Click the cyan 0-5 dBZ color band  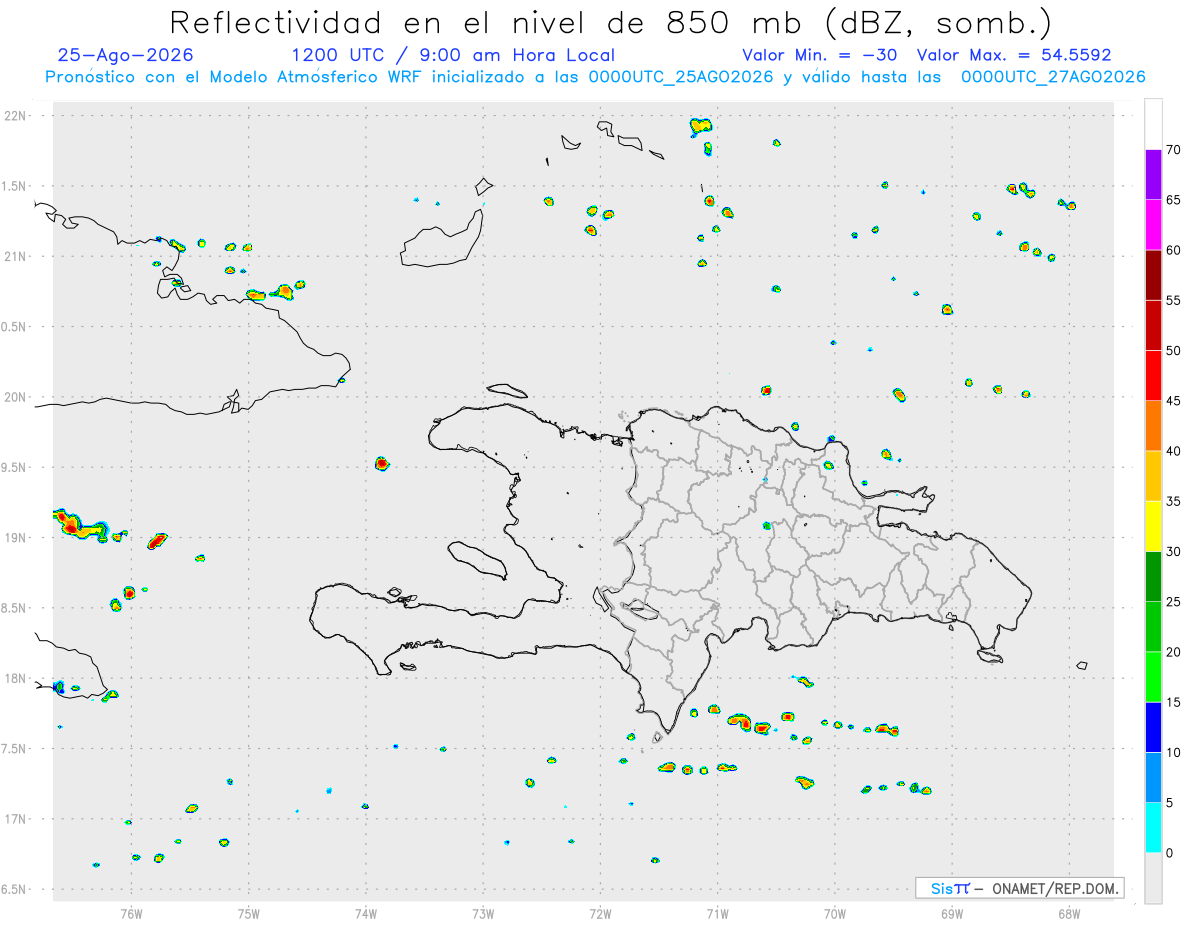coord(1153,828)
